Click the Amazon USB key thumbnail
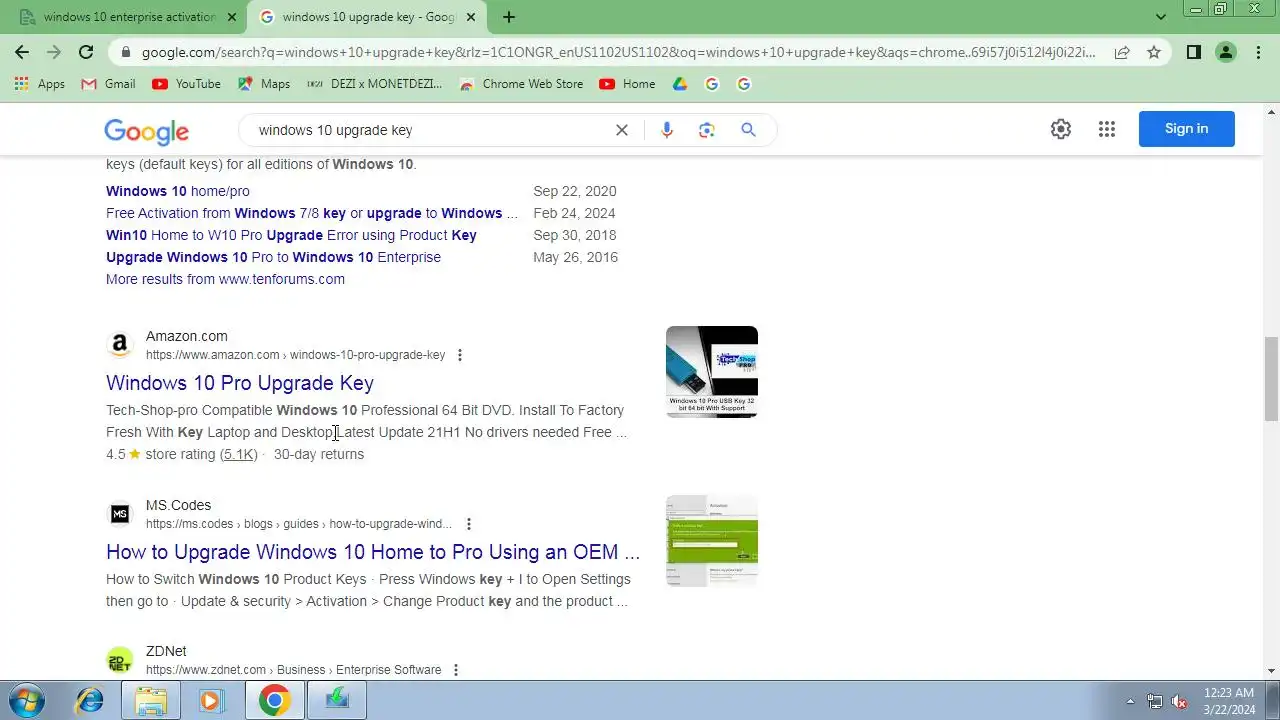The height and width of the screenshot is (720, 1280). 712,372
